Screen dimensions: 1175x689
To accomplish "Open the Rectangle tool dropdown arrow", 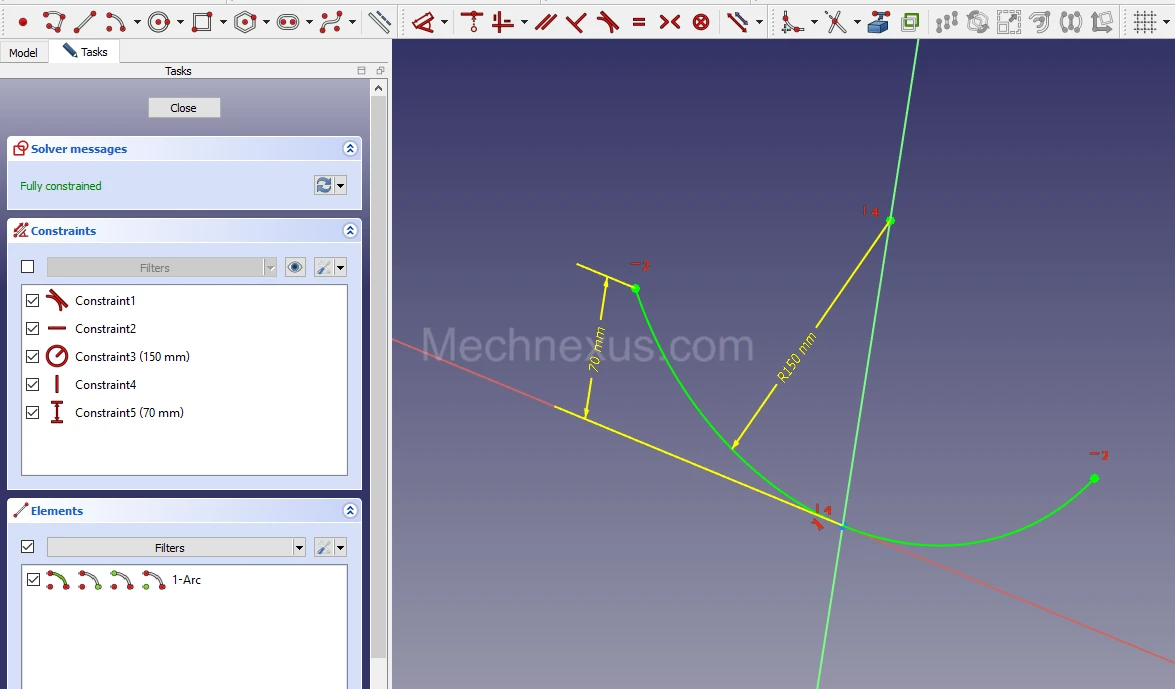I will [x=223, y=22].
